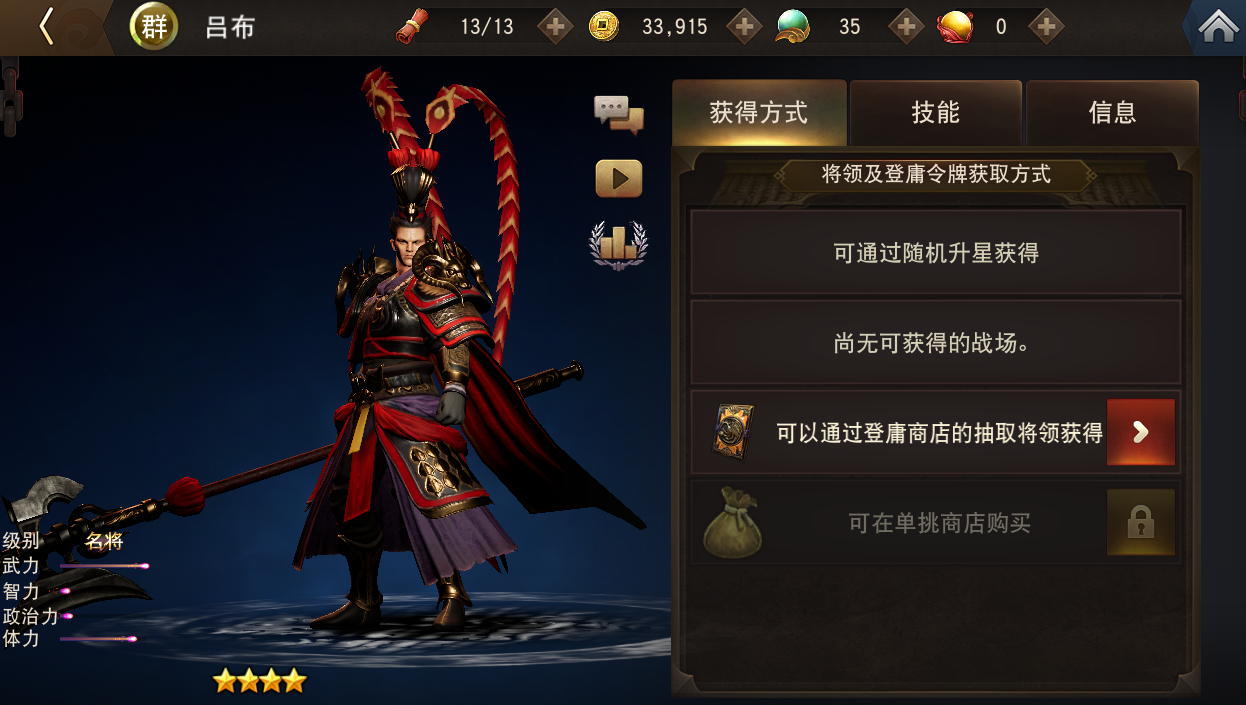The width and height of the screenshot is (1246, 705).
Task: Tap the four-star rating
Action: coord(259,681)
